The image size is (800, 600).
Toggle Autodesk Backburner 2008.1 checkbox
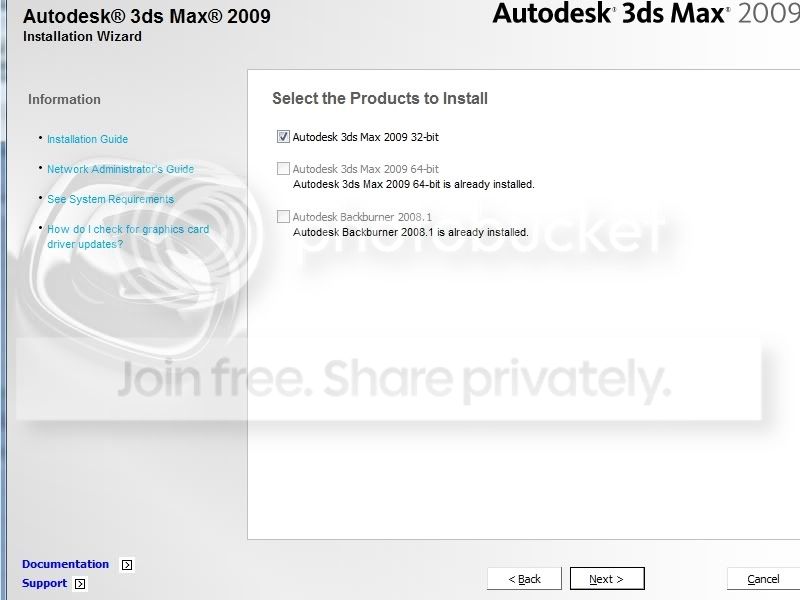pos(283,216)
